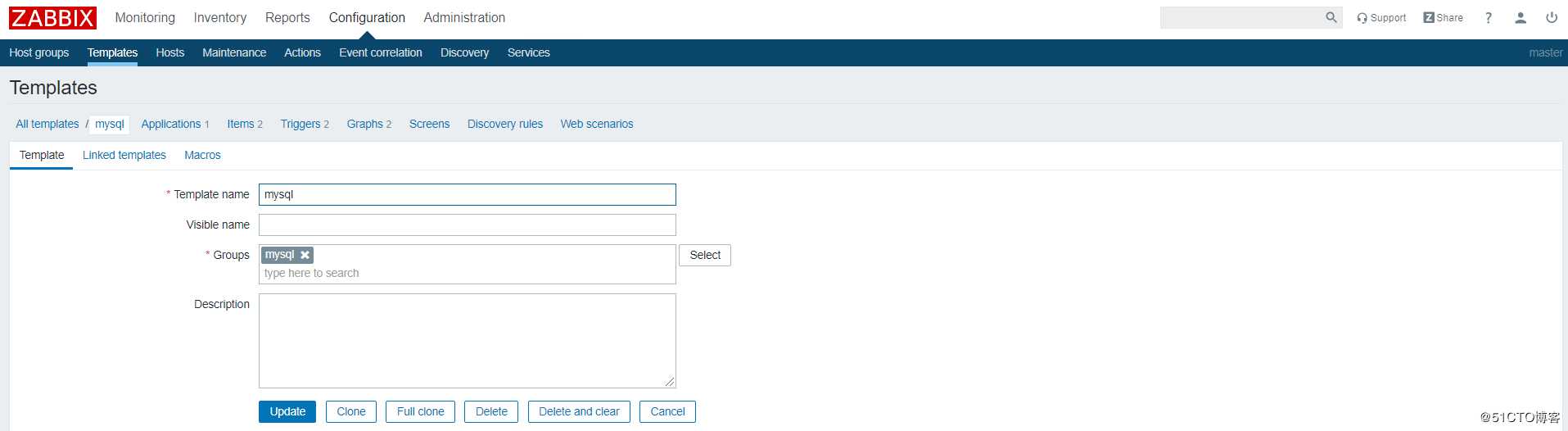Click the Visible name field

tap(468, 225)
